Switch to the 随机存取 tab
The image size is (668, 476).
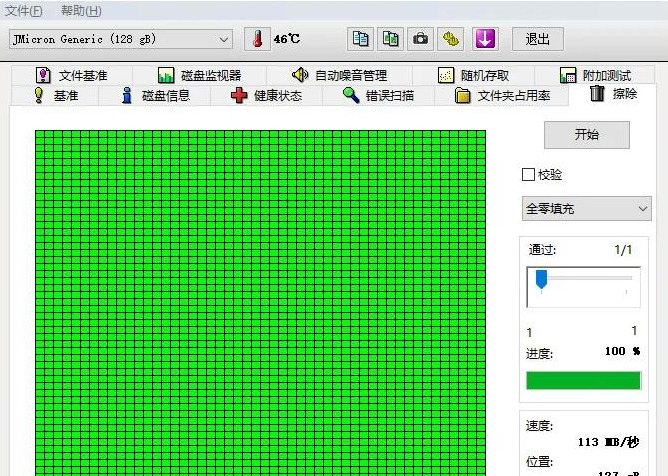[x=474, y=75]
